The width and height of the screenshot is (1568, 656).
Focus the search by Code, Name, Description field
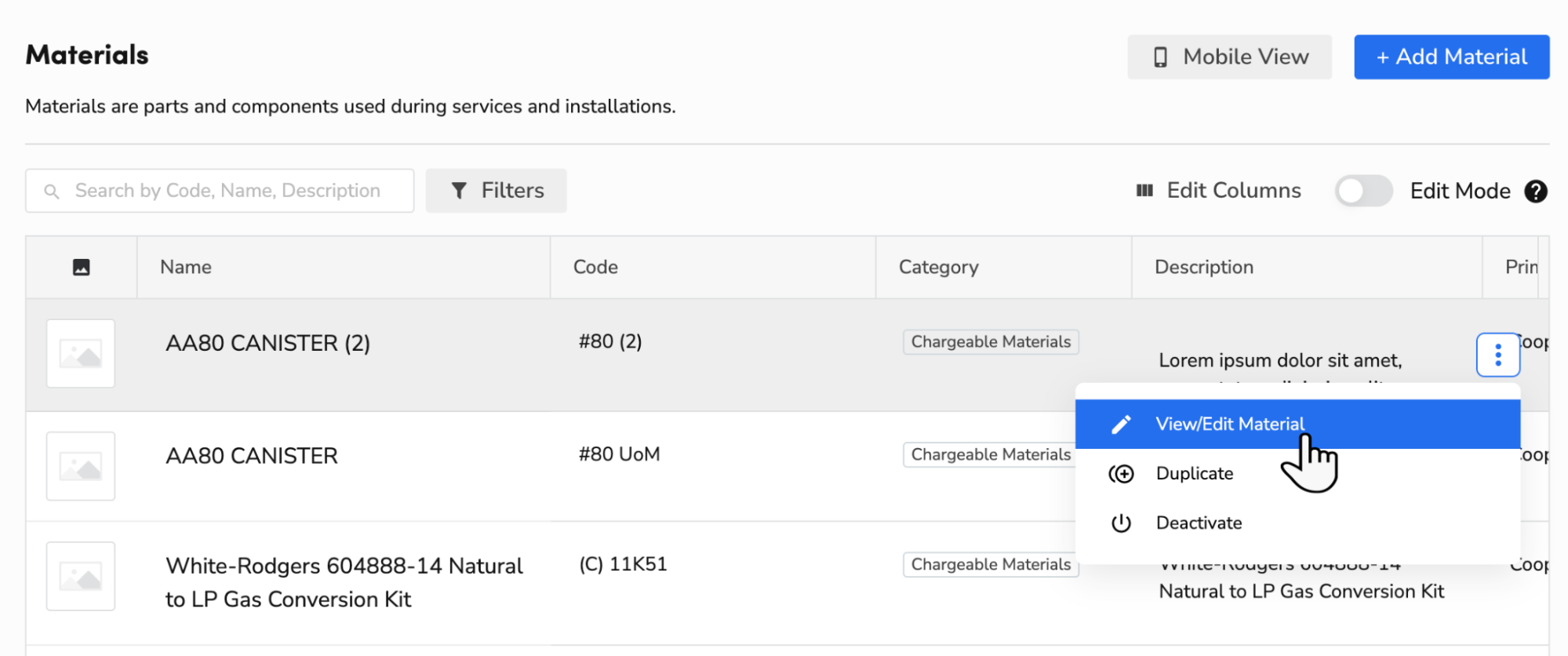pos(227,191)
